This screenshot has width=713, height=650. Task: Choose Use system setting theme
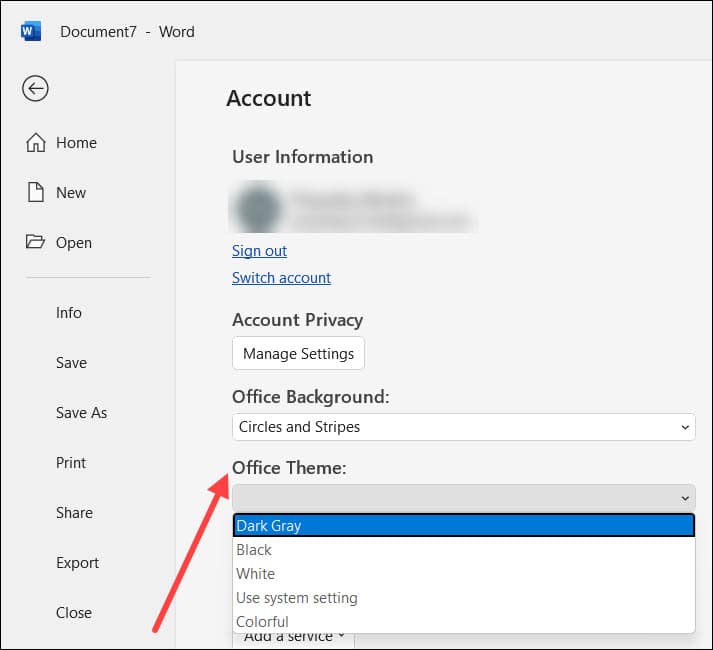pyautogui.click(x=463, y=598)
